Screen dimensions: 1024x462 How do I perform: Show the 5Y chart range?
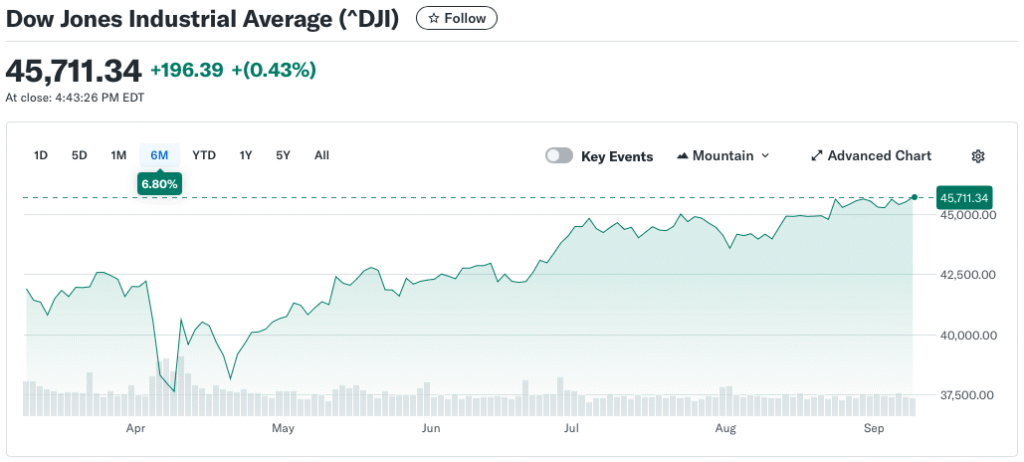click(283, 155)
